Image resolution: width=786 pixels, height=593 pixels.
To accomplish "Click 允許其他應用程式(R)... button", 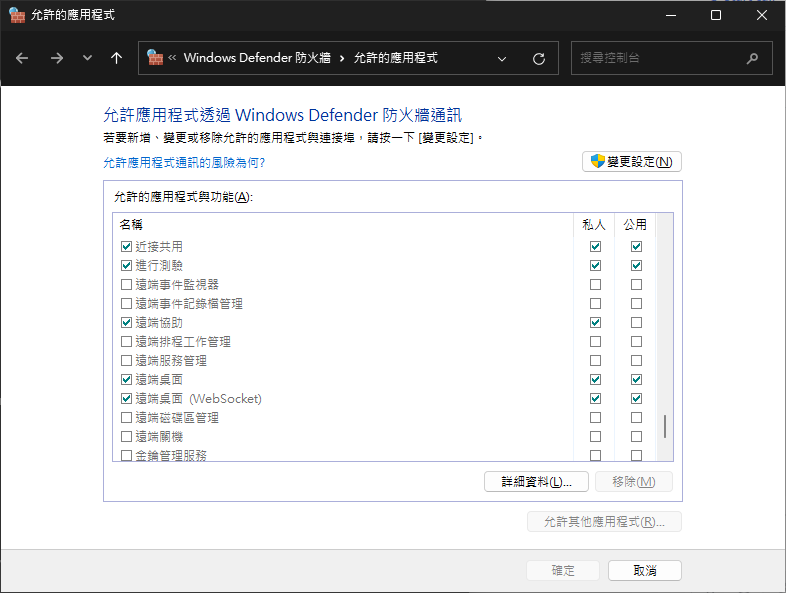I will [604, 522].
